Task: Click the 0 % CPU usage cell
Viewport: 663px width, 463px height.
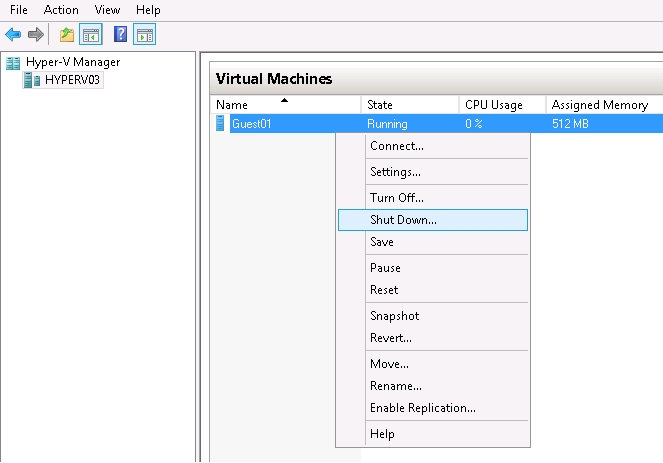Action: click(474, 124)
